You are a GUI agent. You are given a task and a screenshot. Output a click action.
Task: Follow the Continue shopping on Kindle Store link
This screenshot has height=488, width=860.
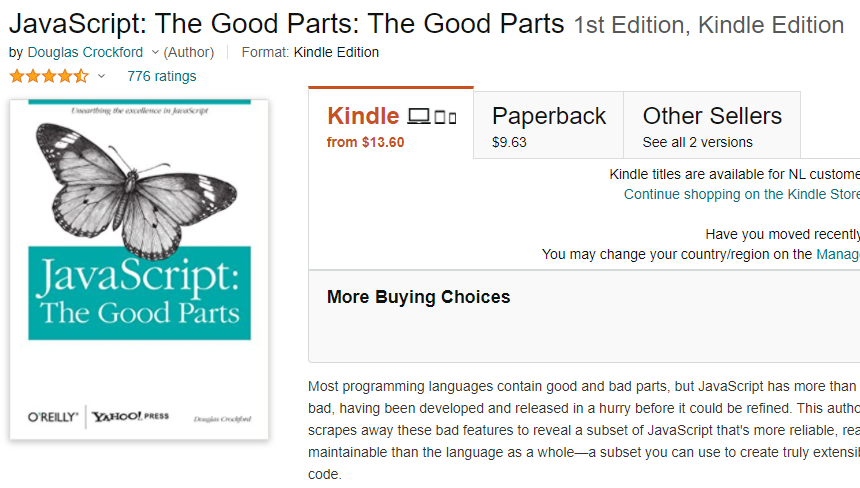tap(741, 194)
